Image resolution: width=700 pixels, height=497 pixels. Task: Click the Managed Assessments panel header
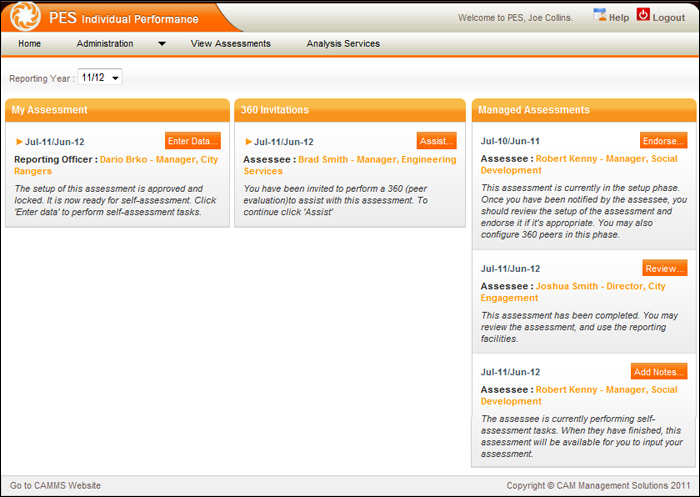click(583, 110)
